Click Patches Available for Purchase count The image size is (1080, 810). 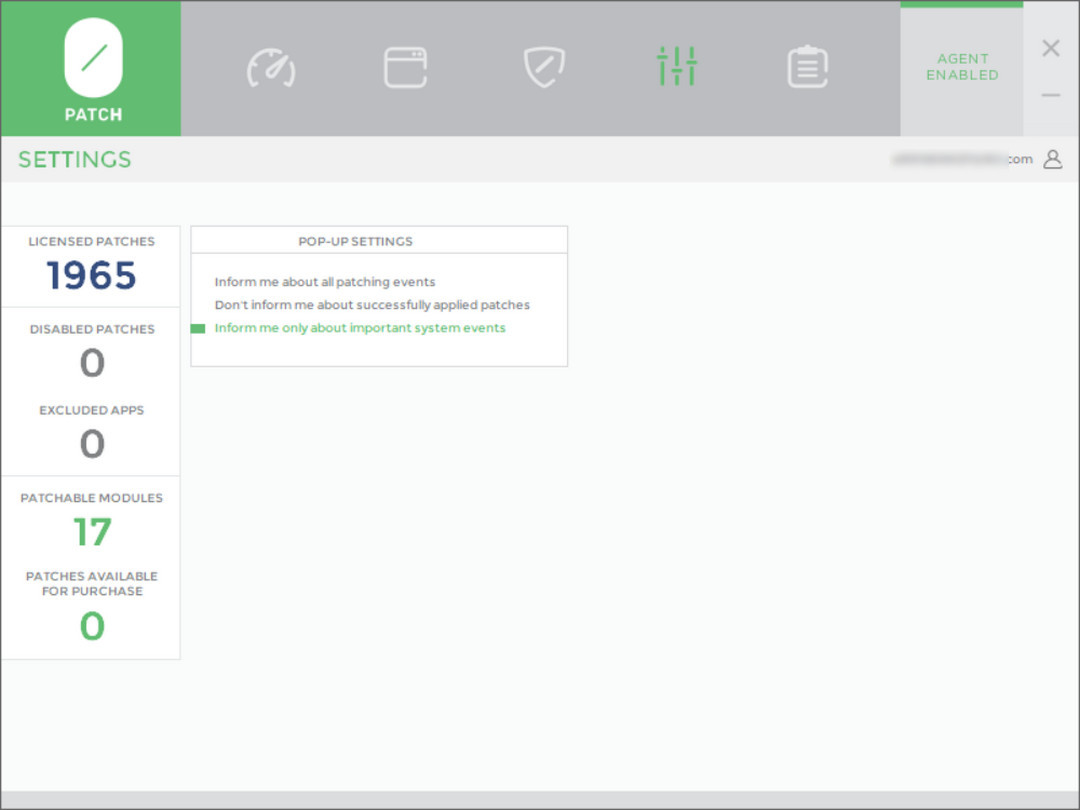pos(92,627)
